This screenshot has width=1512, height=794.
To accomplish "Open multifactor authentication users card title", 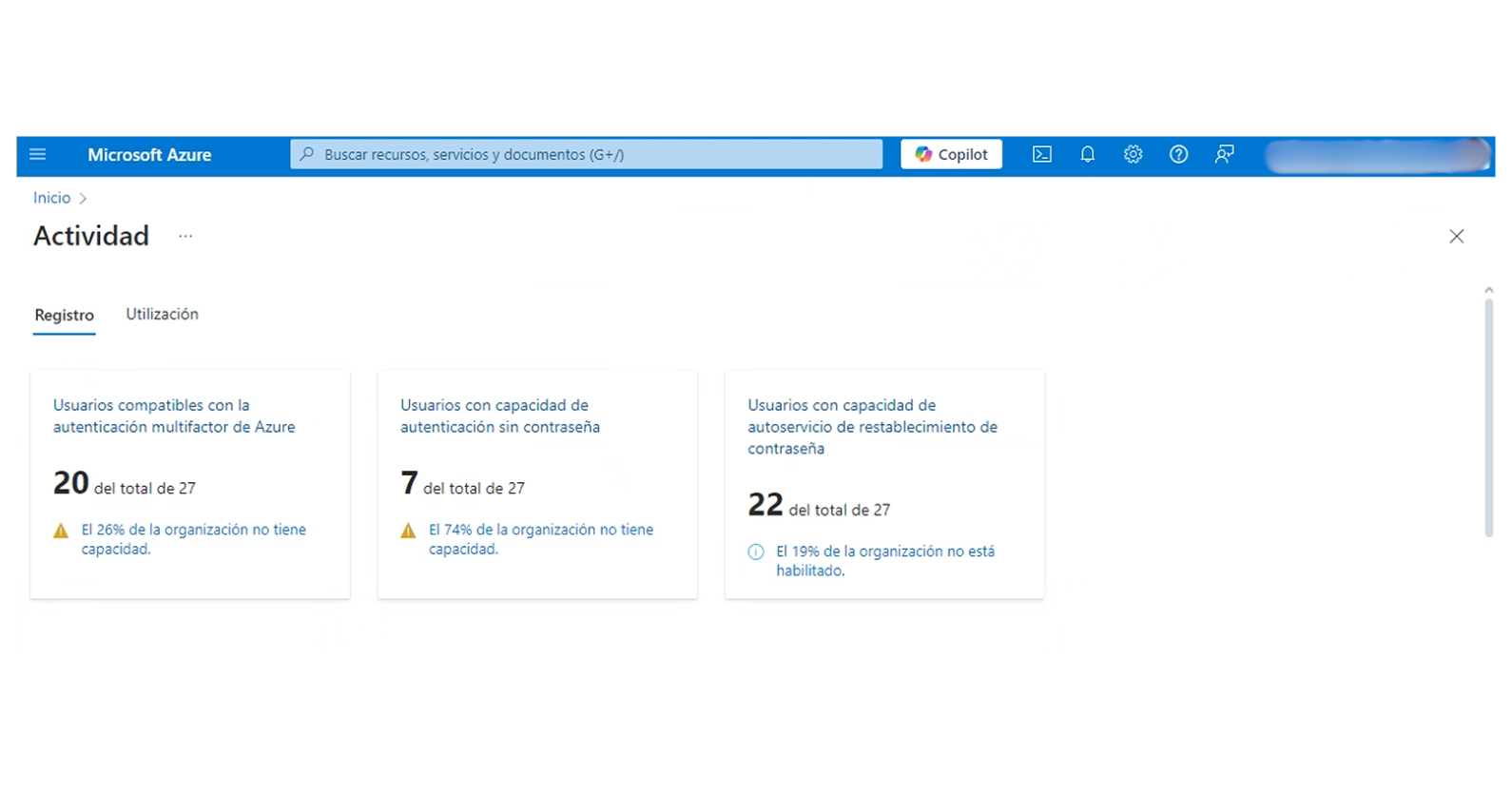I will pos(174,416).
